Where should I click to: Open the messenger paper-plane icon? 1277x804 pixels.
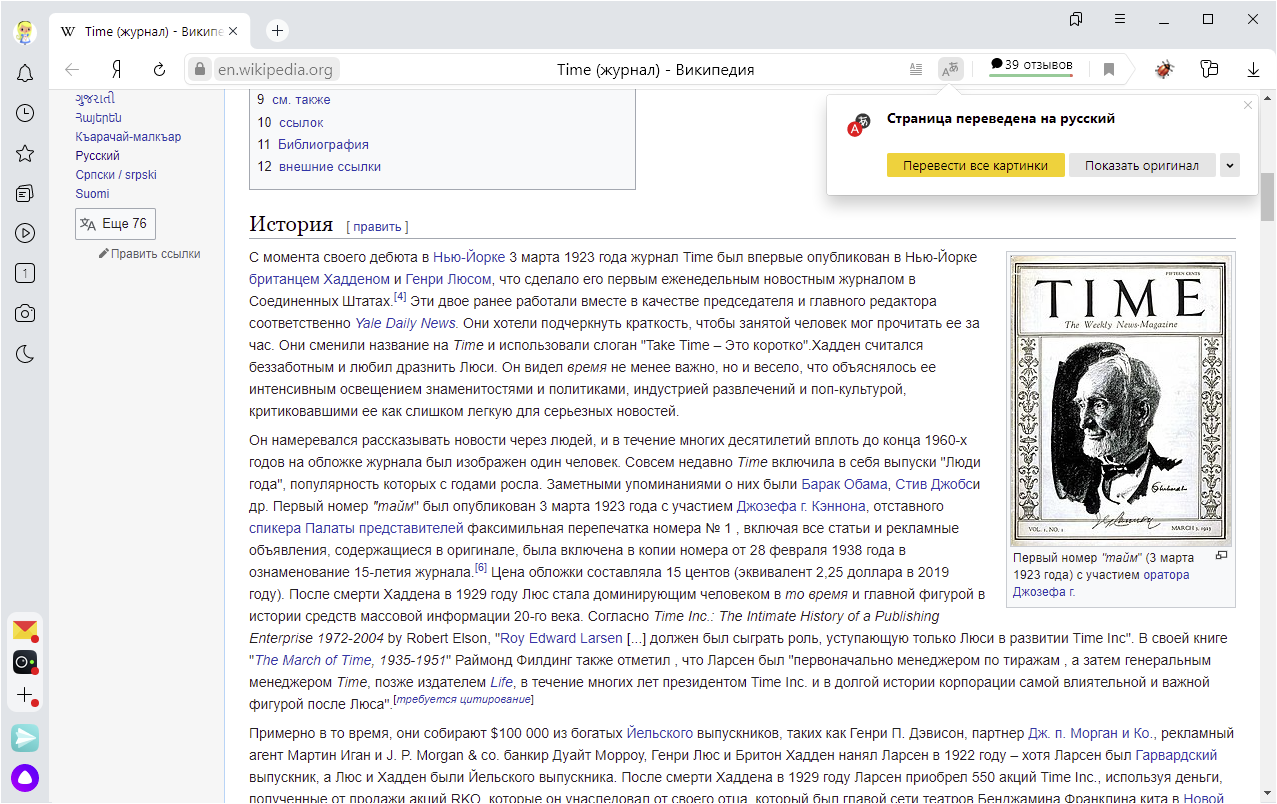point(25,738)
